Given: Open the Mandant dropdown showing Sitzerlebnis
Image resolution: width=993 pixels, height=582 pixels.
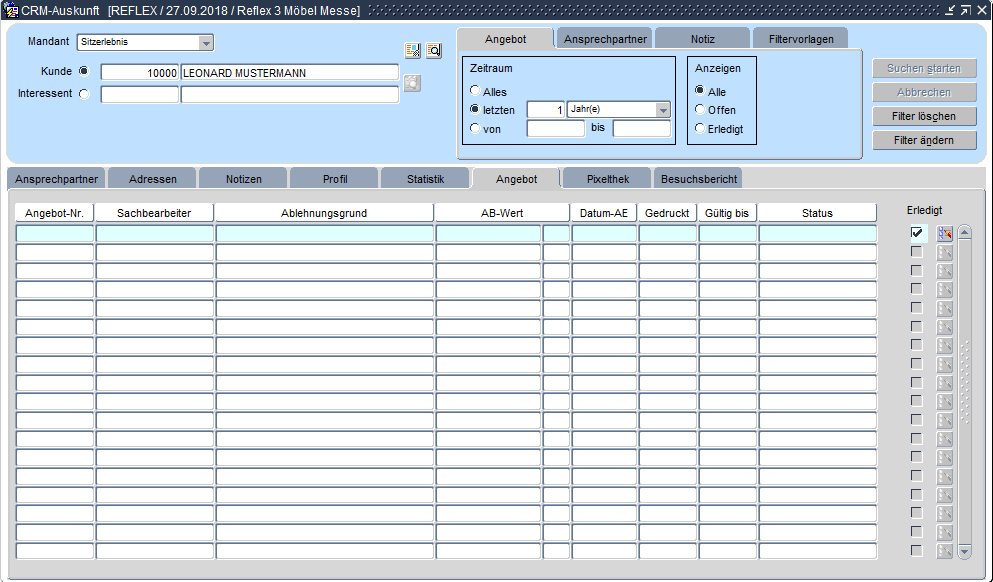Looking at the screenshot, I should (206, 43).
